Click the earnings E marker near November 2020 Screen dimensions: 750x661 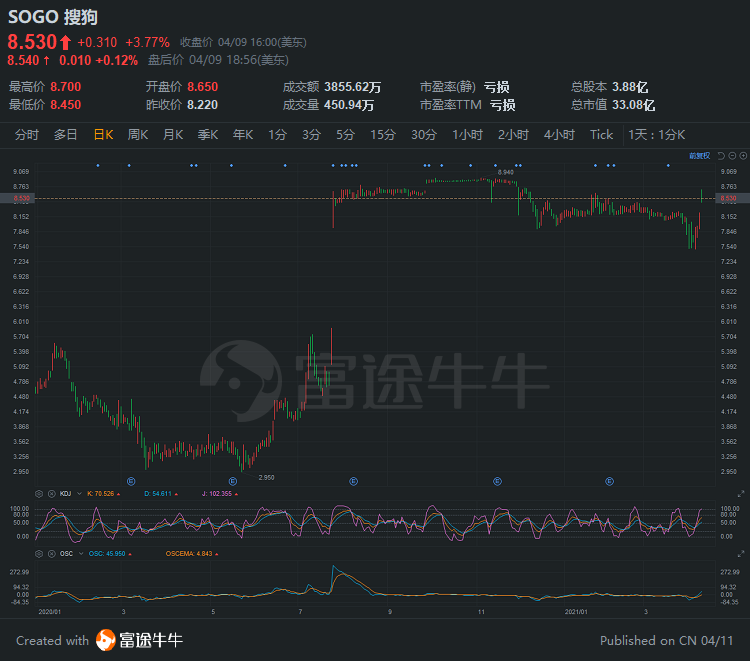point(497,481)
